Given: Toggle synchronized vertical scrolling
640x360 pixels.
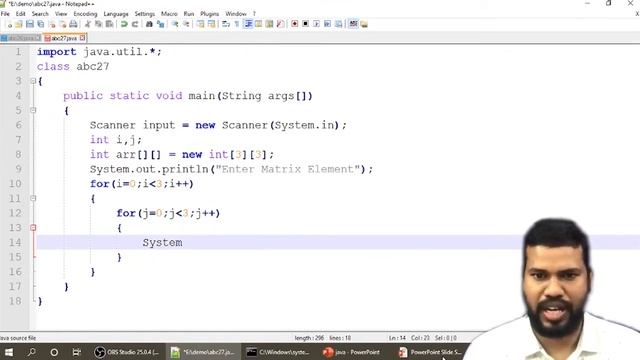Looking at the screenshot, I should pos(200,24).
